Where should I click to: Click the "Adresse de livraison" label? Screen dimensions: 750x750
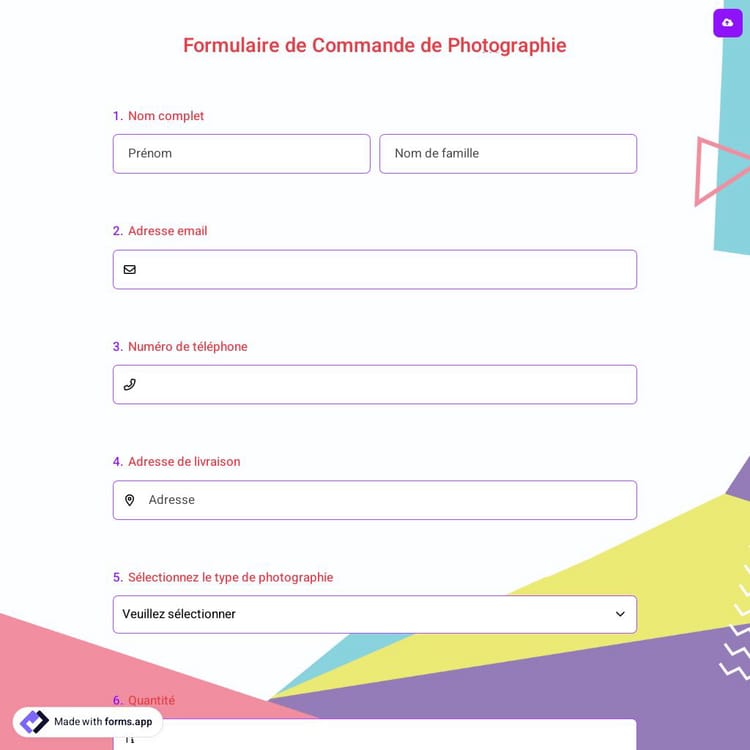click(x=184, y=462)
